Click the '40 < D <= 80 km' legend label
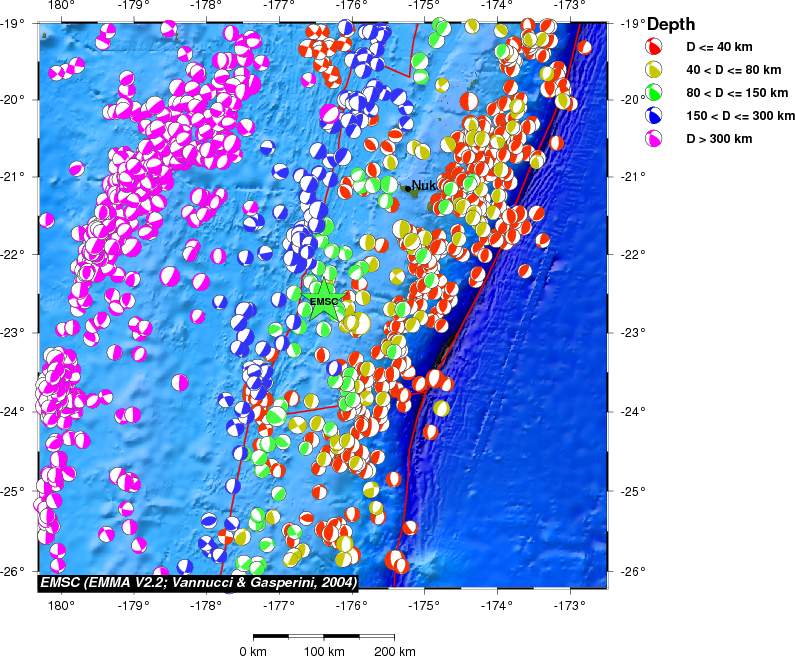Image resolution: width=795 pixels, height=656 pixels. 733,70
